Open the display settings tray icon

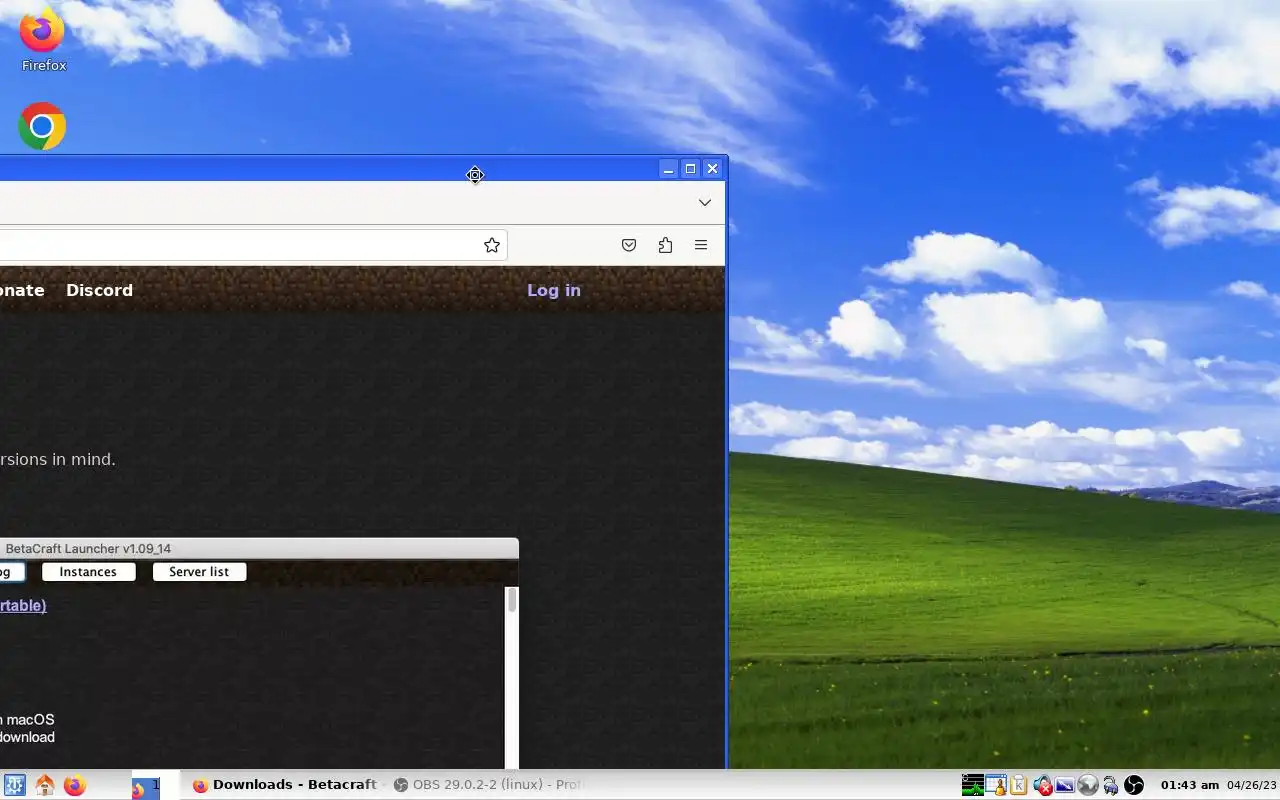(x=1065, y=785)
